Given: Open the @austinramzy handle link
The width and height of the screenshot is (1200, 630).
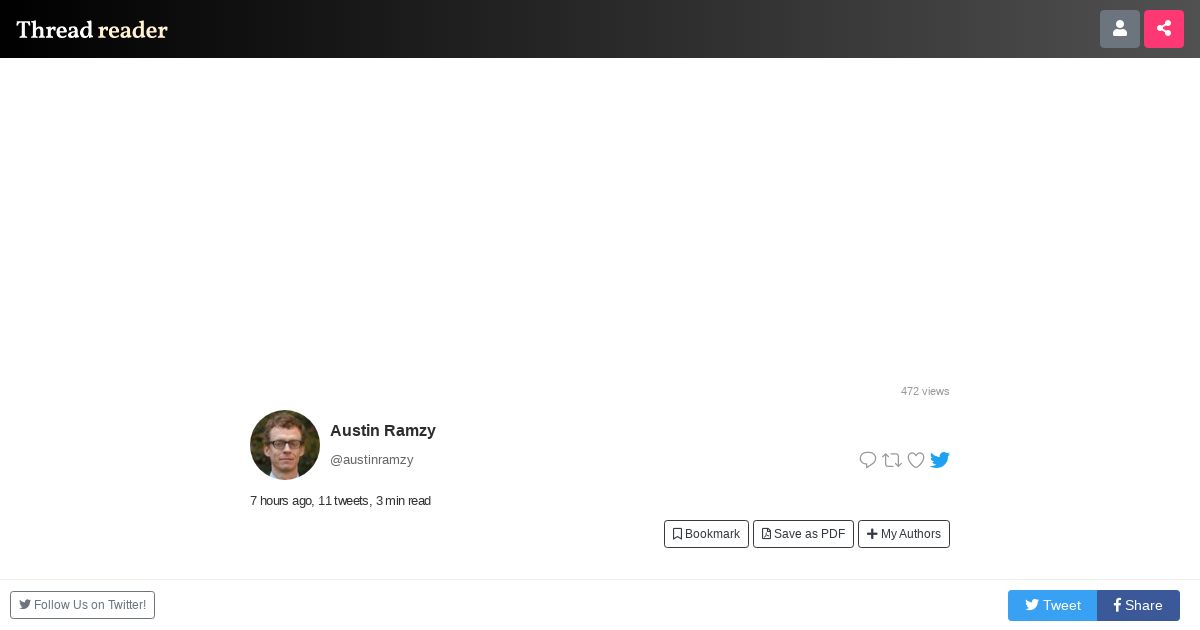Looking at the screenshot, I should (x=372, y=460).
